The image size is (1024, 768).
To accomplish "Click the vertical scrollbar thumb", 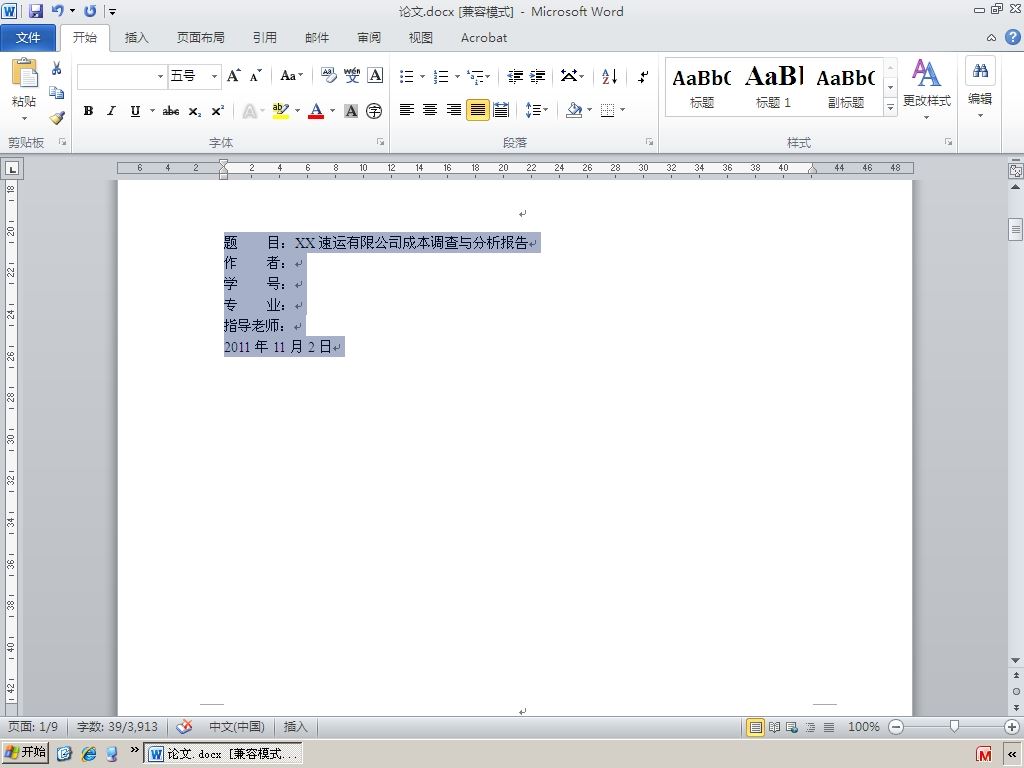I will tap(1016, 229).
